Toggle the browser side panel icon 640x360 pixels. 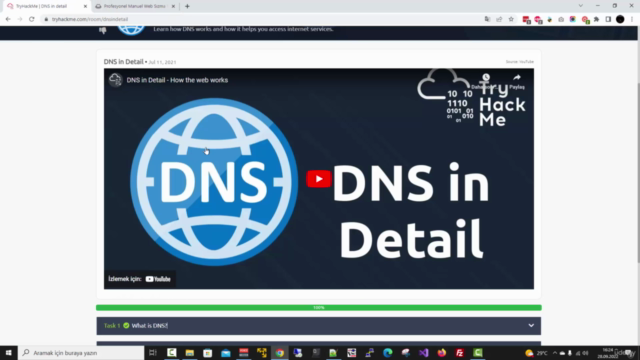click(608, 19)
